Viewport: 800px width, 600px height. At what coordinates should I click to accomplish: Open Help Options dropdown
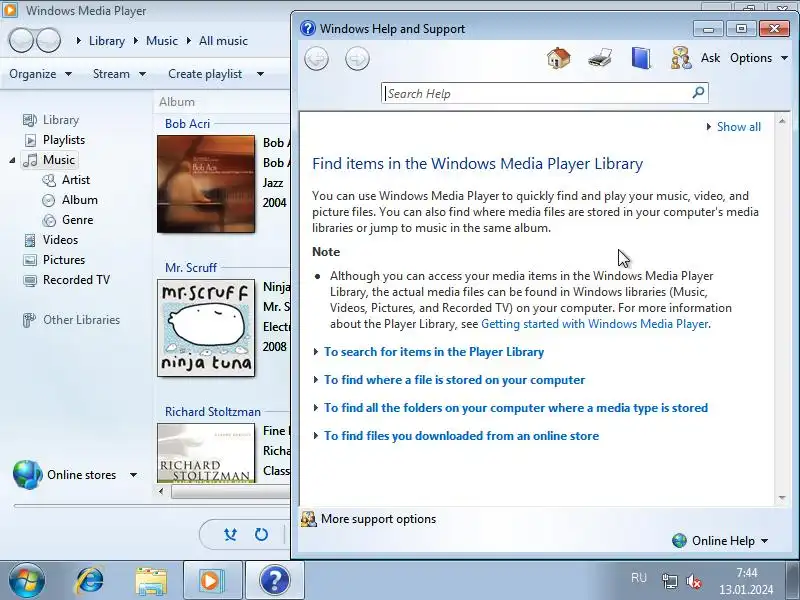pyautogui.click(x=759, y=58)
